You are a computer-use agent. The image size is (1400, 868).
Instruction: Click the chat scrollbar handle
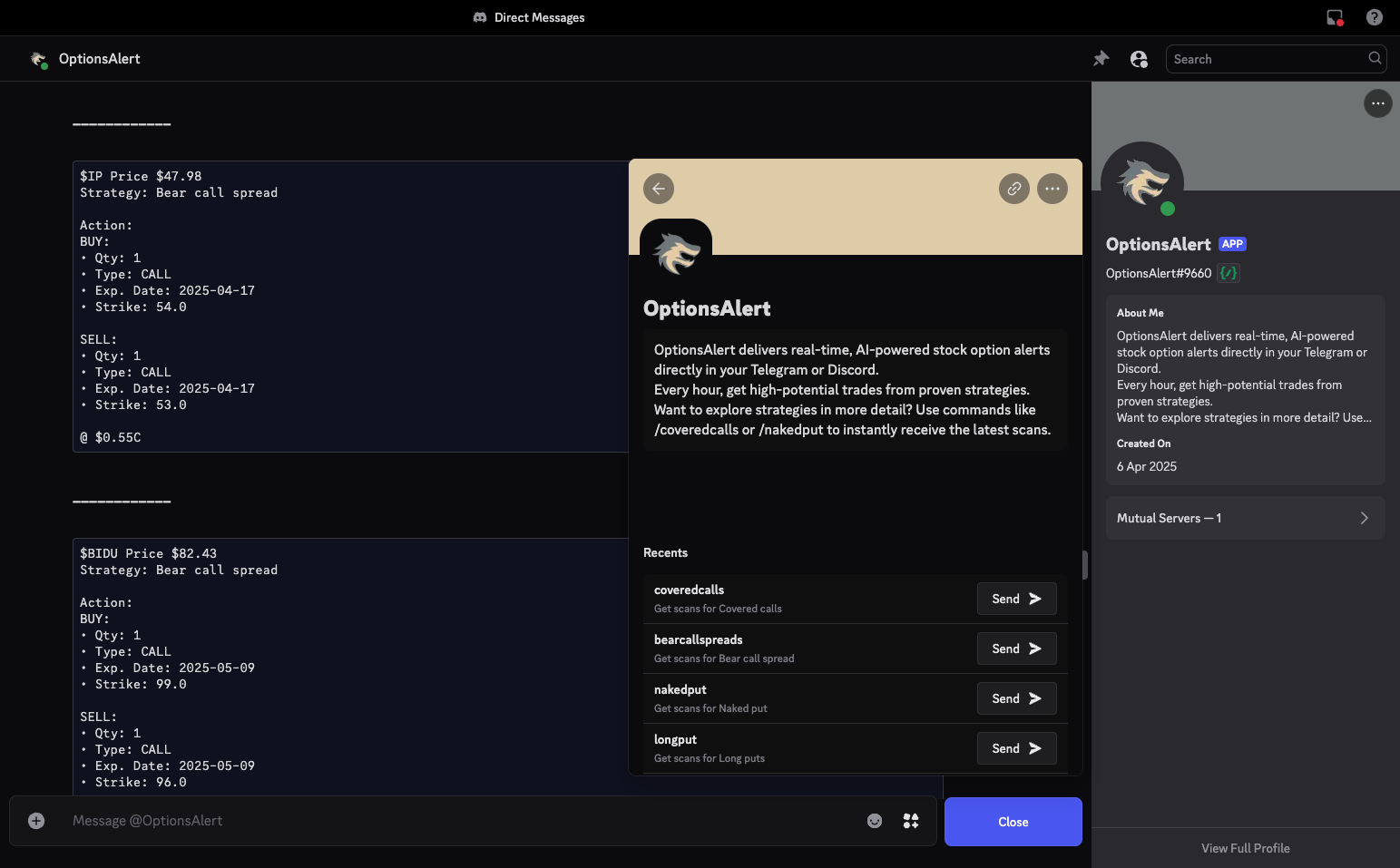[1085, 564]
